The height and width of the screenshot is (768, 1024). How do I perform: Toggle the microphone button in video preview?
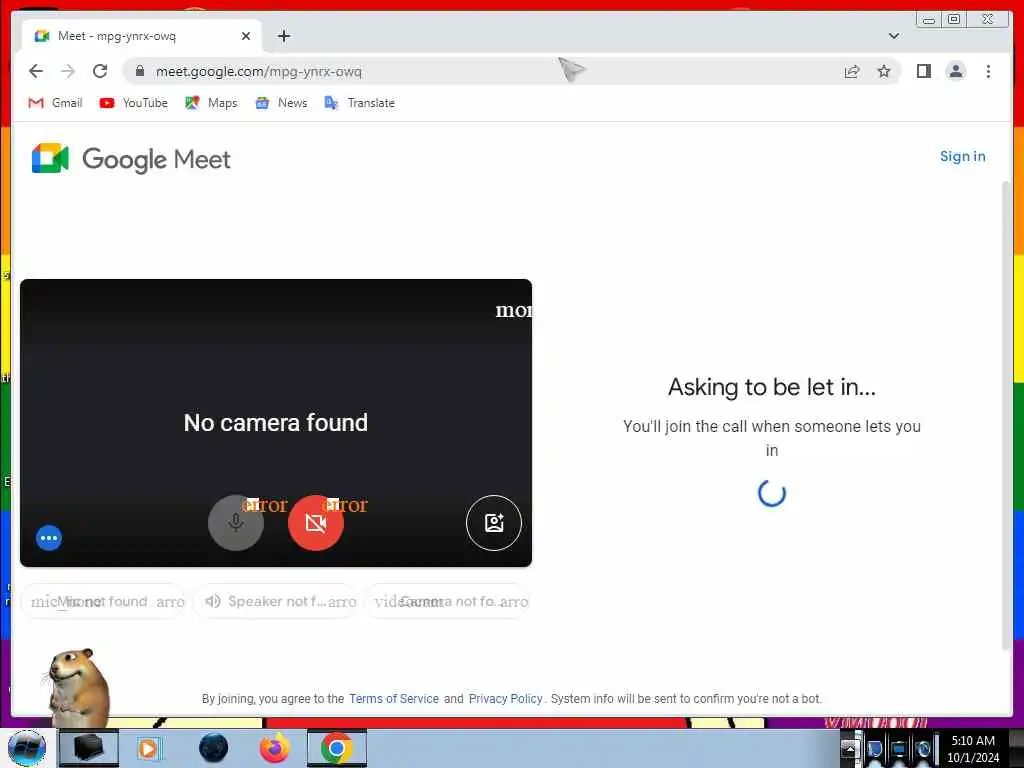pos(236,522)
